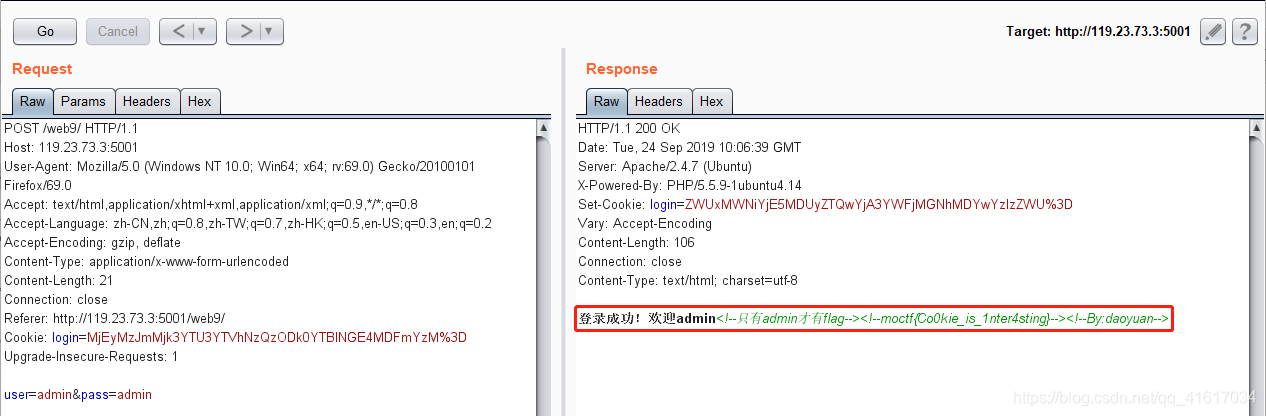The height and width of the screenshot is (416, 1266).
Task: Click the response pane scrollbar up arrow
Action: (1258, 128)
